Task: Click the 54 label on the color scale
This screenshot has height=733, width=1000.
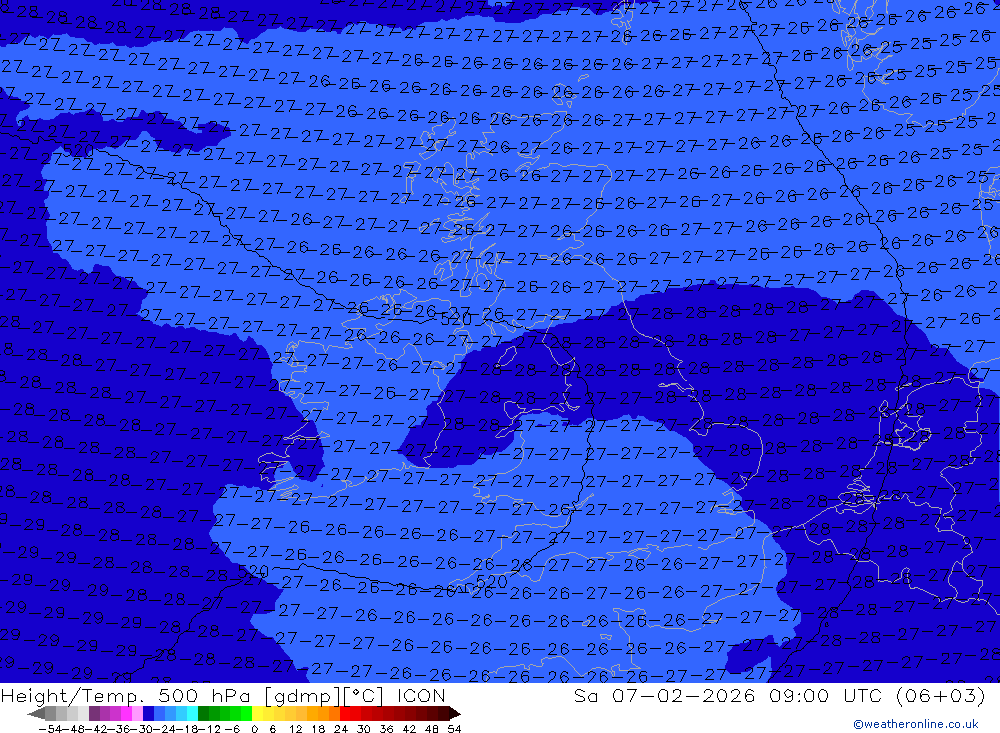Action: [x=454, y=729]
